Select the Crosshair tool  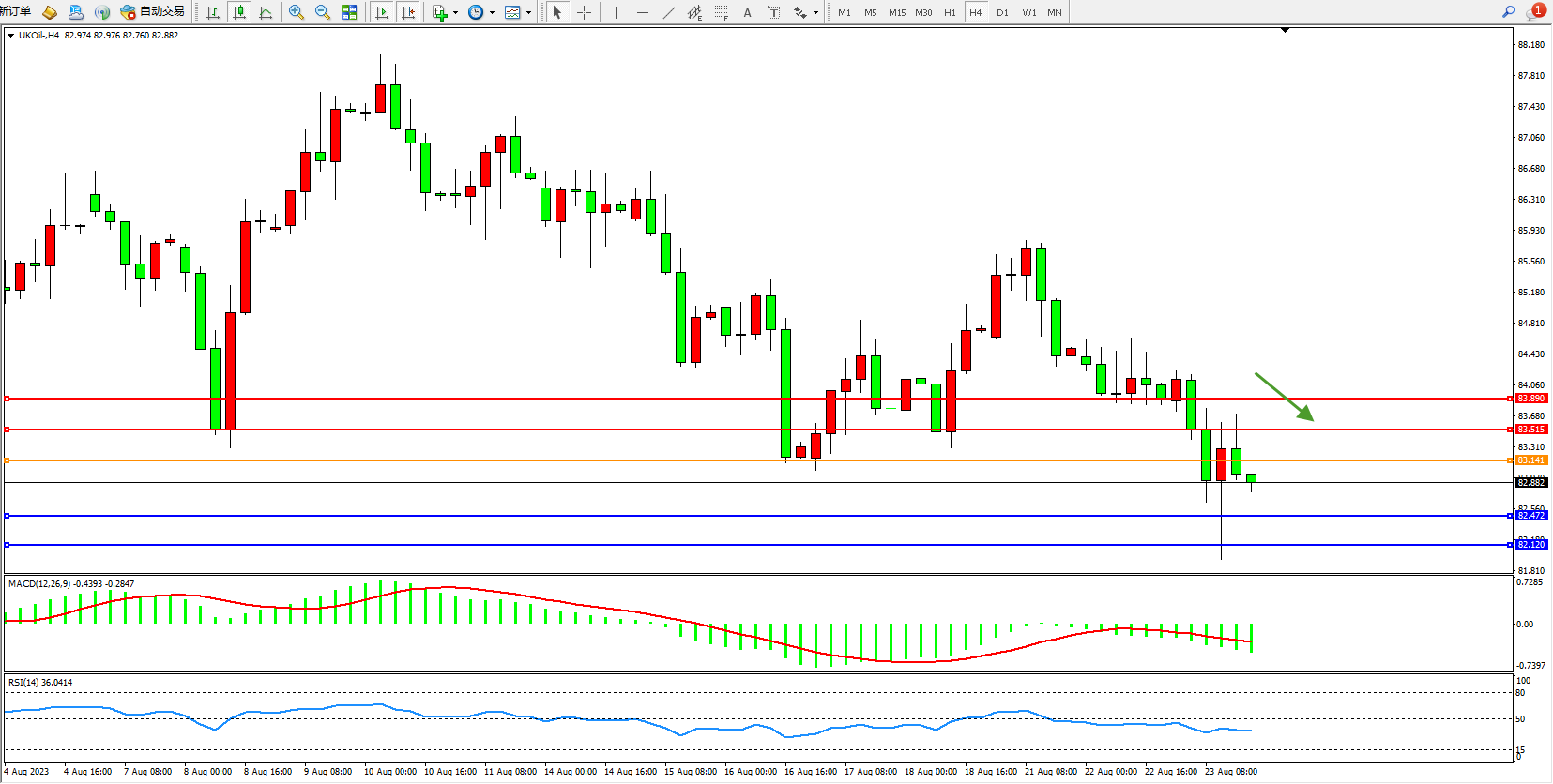coord(584,12)
